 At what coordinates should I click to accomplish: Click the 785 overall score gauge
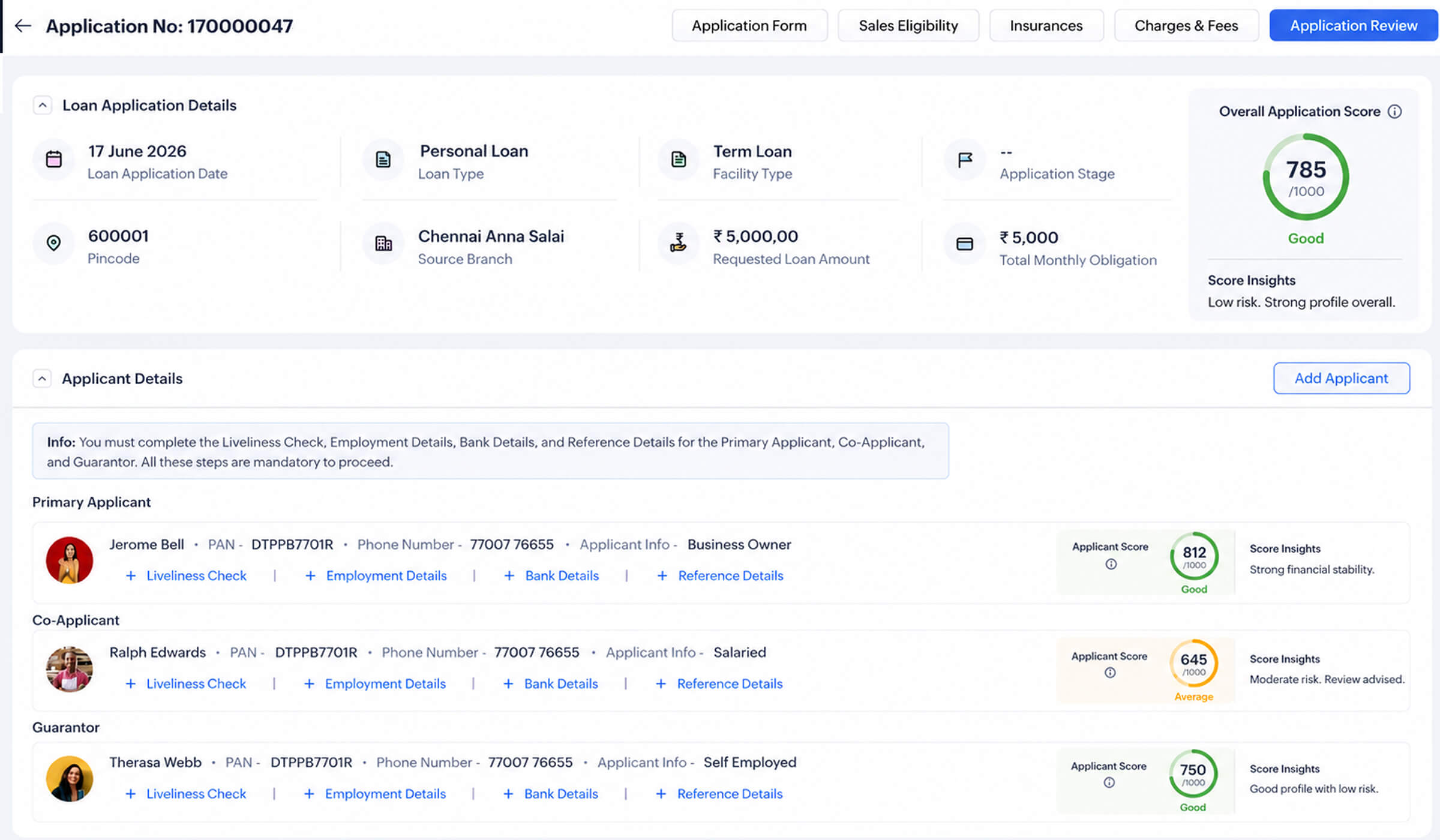pos(1306,177)
